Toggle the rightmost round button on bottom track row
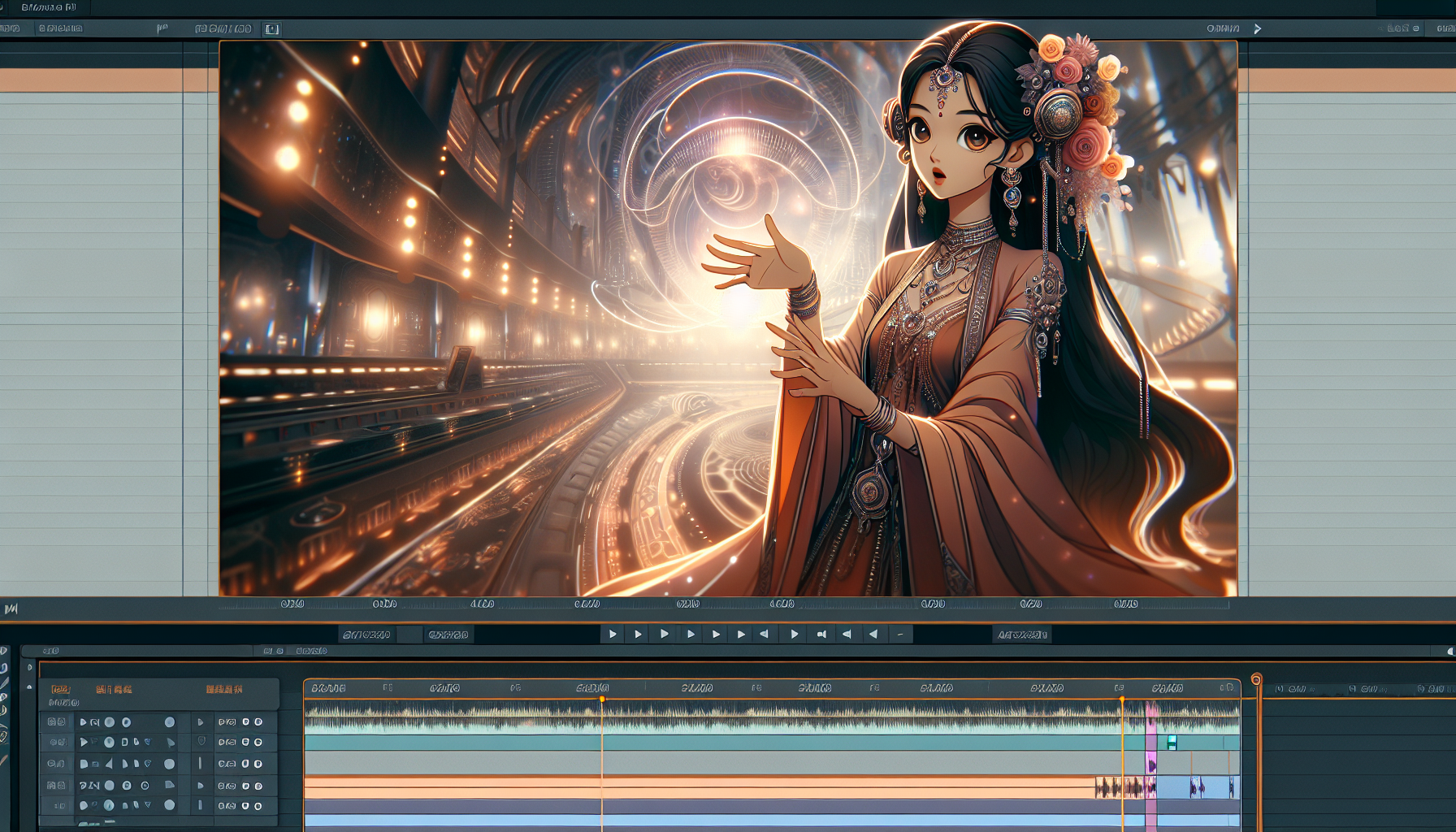Image resolution: width=1456 pixels, height=832 pixels. click(258, 806)
